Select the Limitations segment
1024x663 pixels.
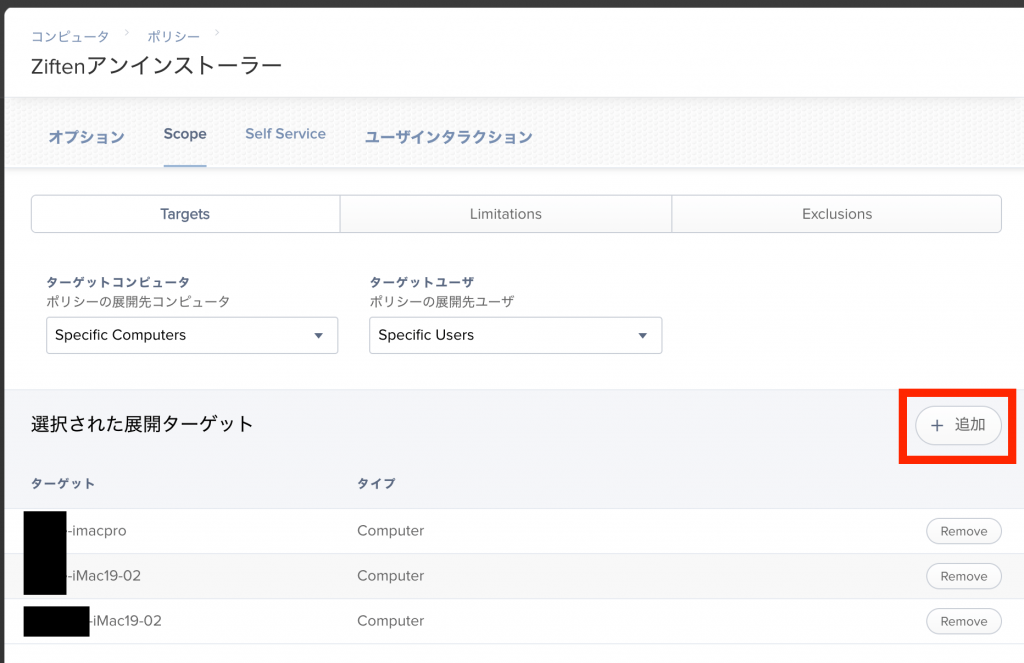pos(505,214)
